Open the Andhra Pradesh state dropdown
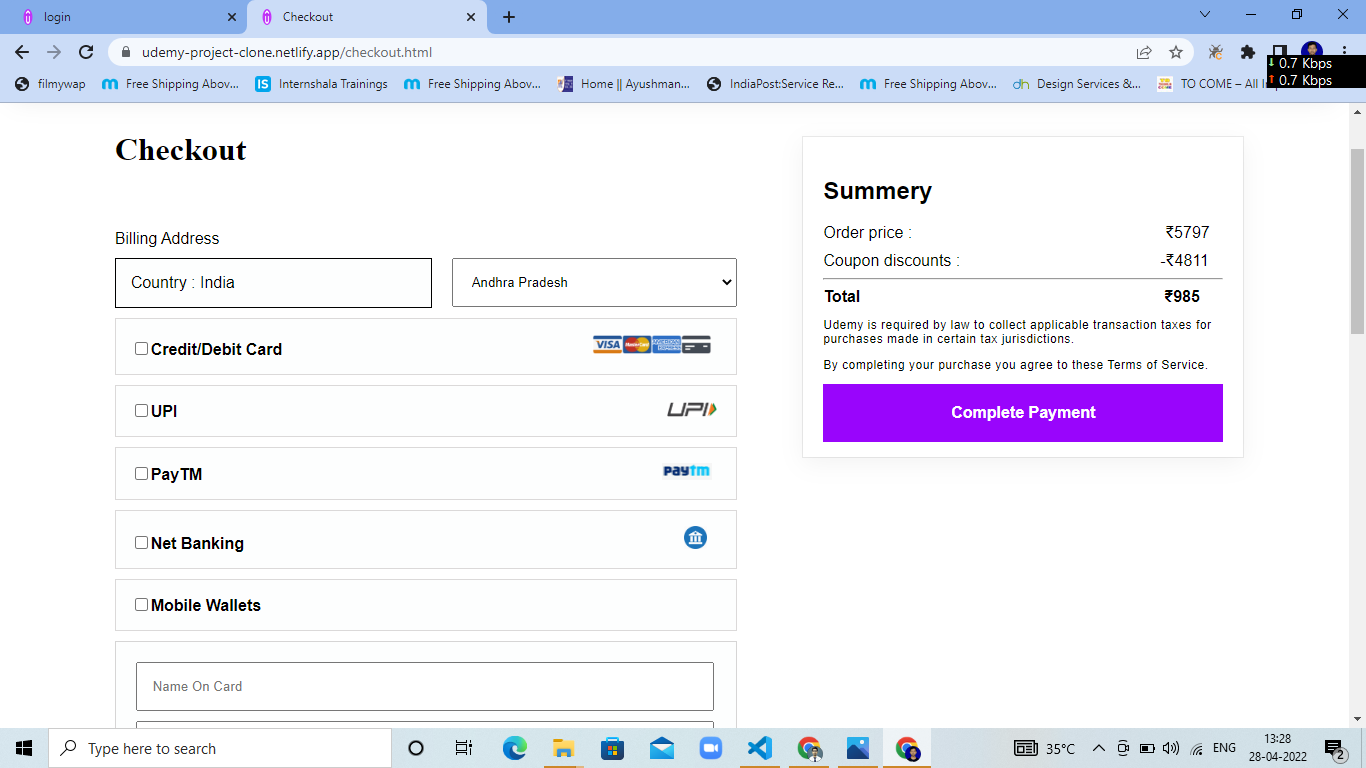Screen dimensions: 1366x768 coord(594,283)
